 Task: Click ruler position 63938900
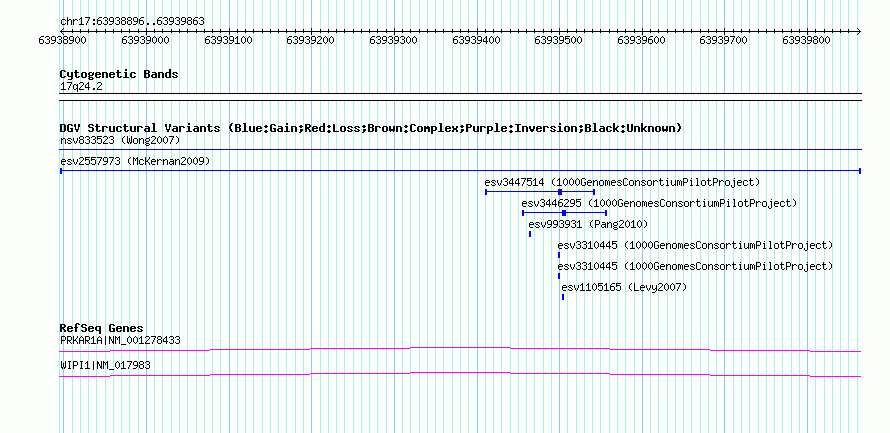click(x=62, y=40)
